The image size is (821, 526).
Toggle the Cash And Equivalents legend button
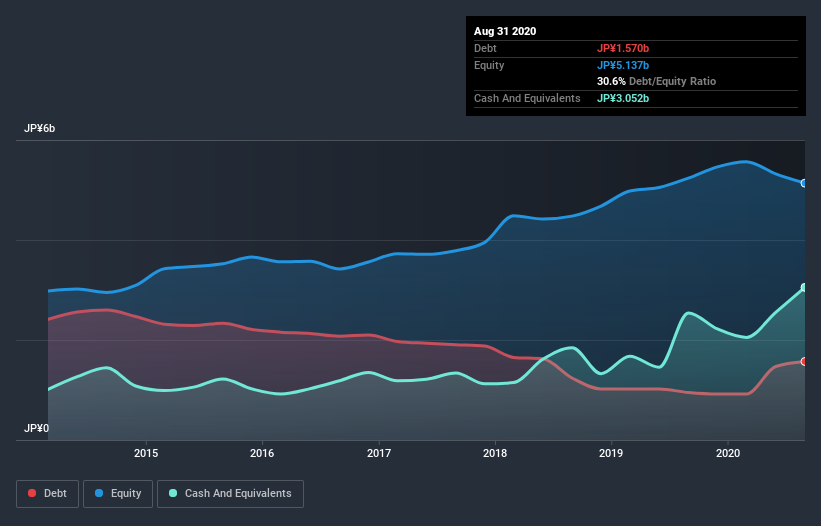230,494
